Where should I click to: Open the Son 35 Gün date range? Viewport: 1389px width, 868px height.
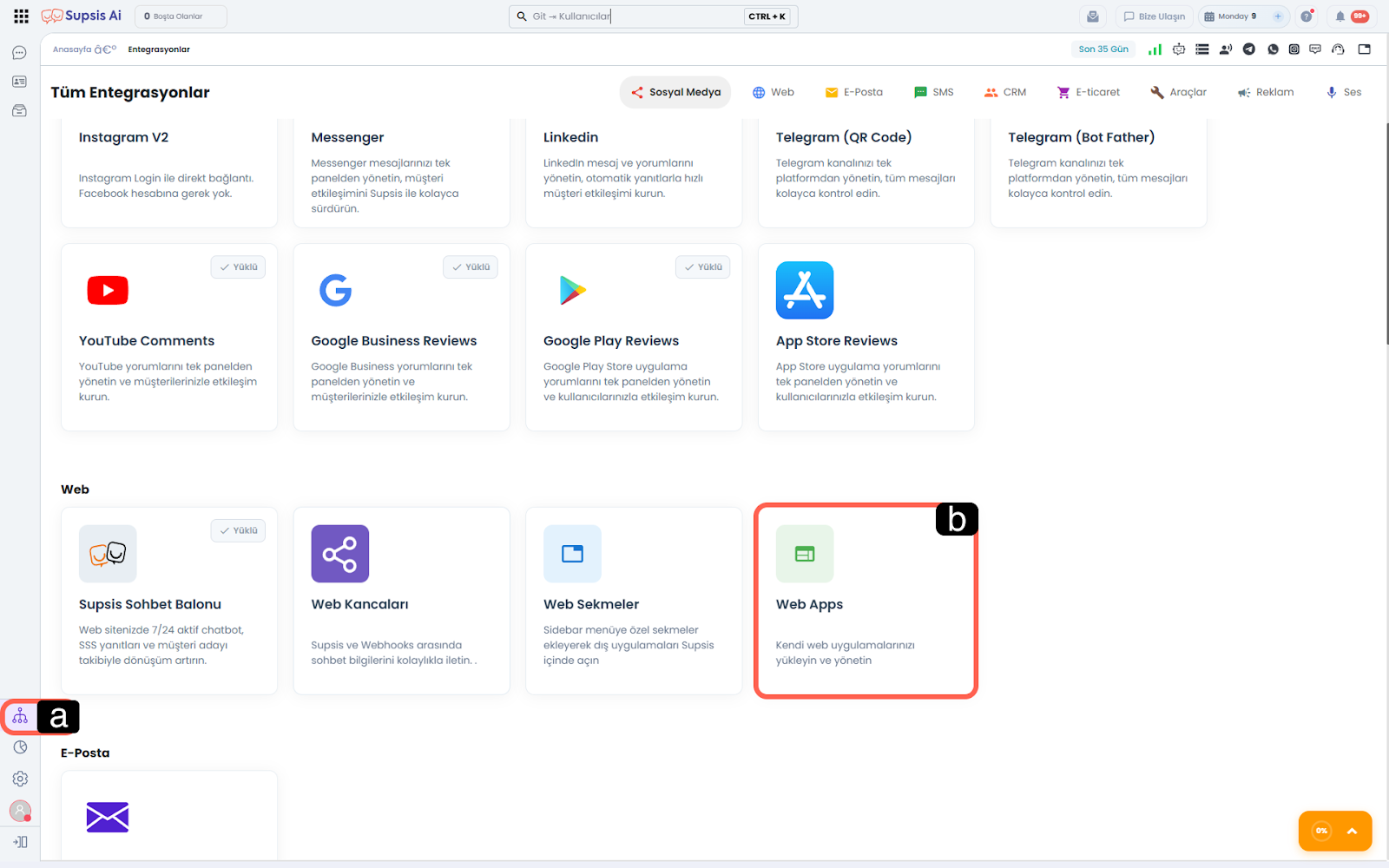pyautogui.click(x=1103, y=49)
